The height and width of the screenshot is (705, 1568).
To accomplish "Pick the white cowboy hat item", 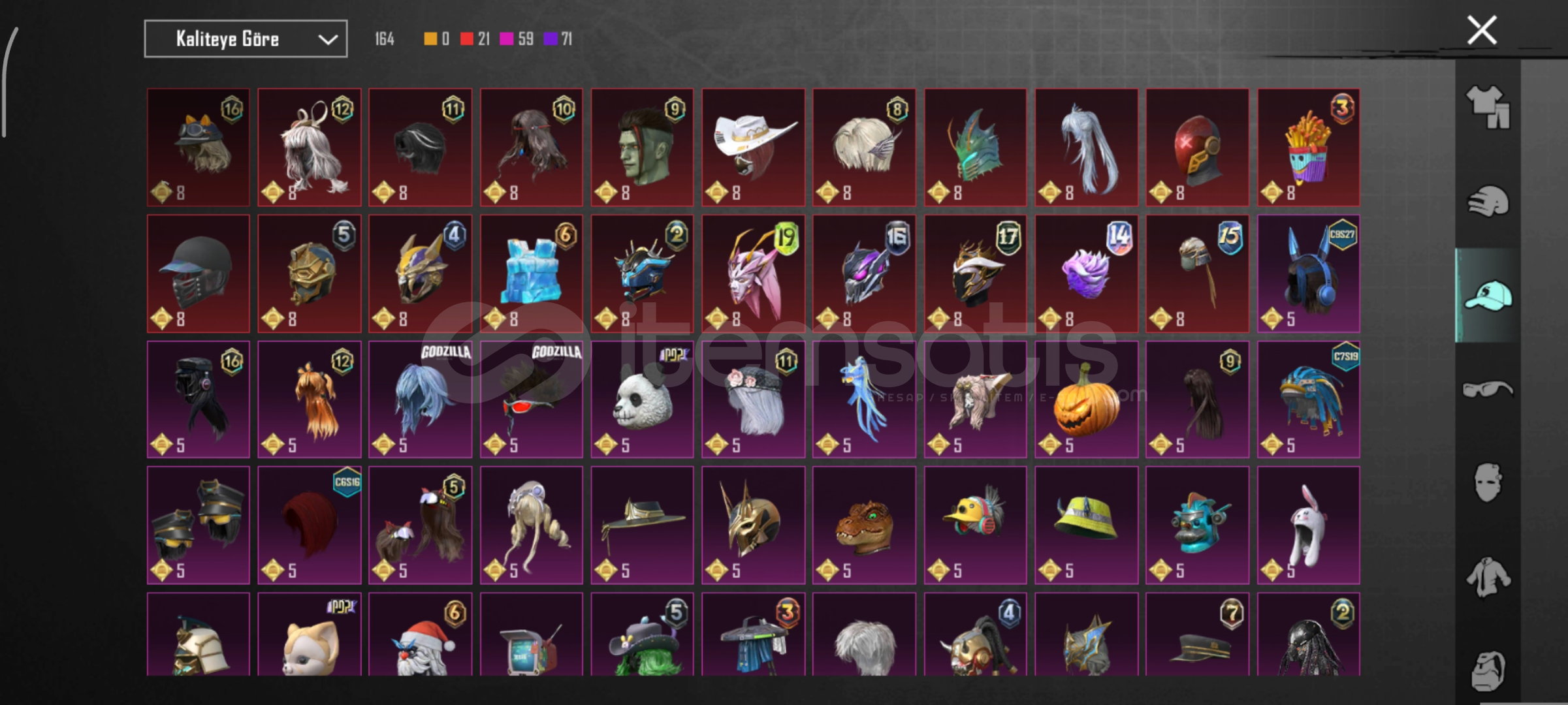I will tap(754, 148).
